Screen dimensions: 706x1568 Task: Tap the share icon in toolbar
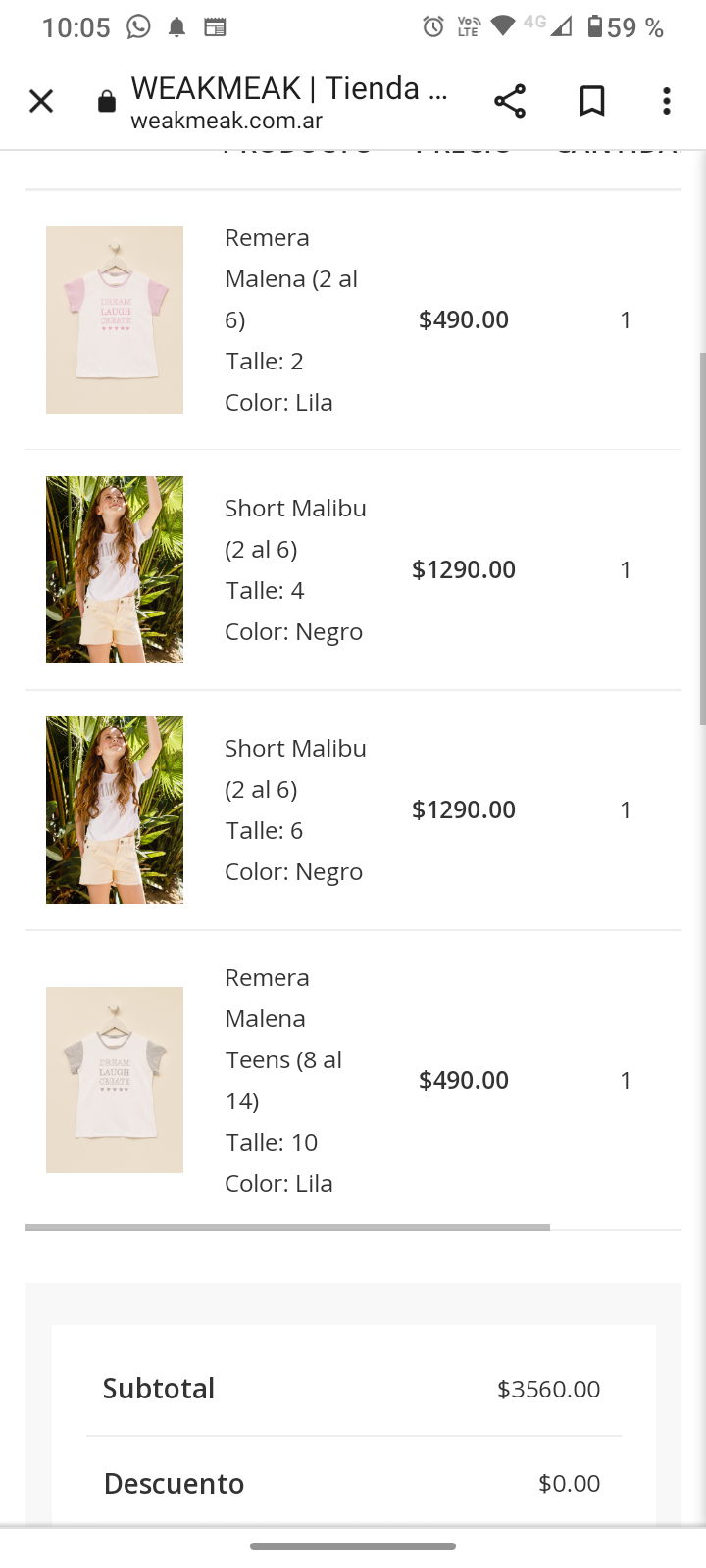pyautogui.click(x=510, y=101)
